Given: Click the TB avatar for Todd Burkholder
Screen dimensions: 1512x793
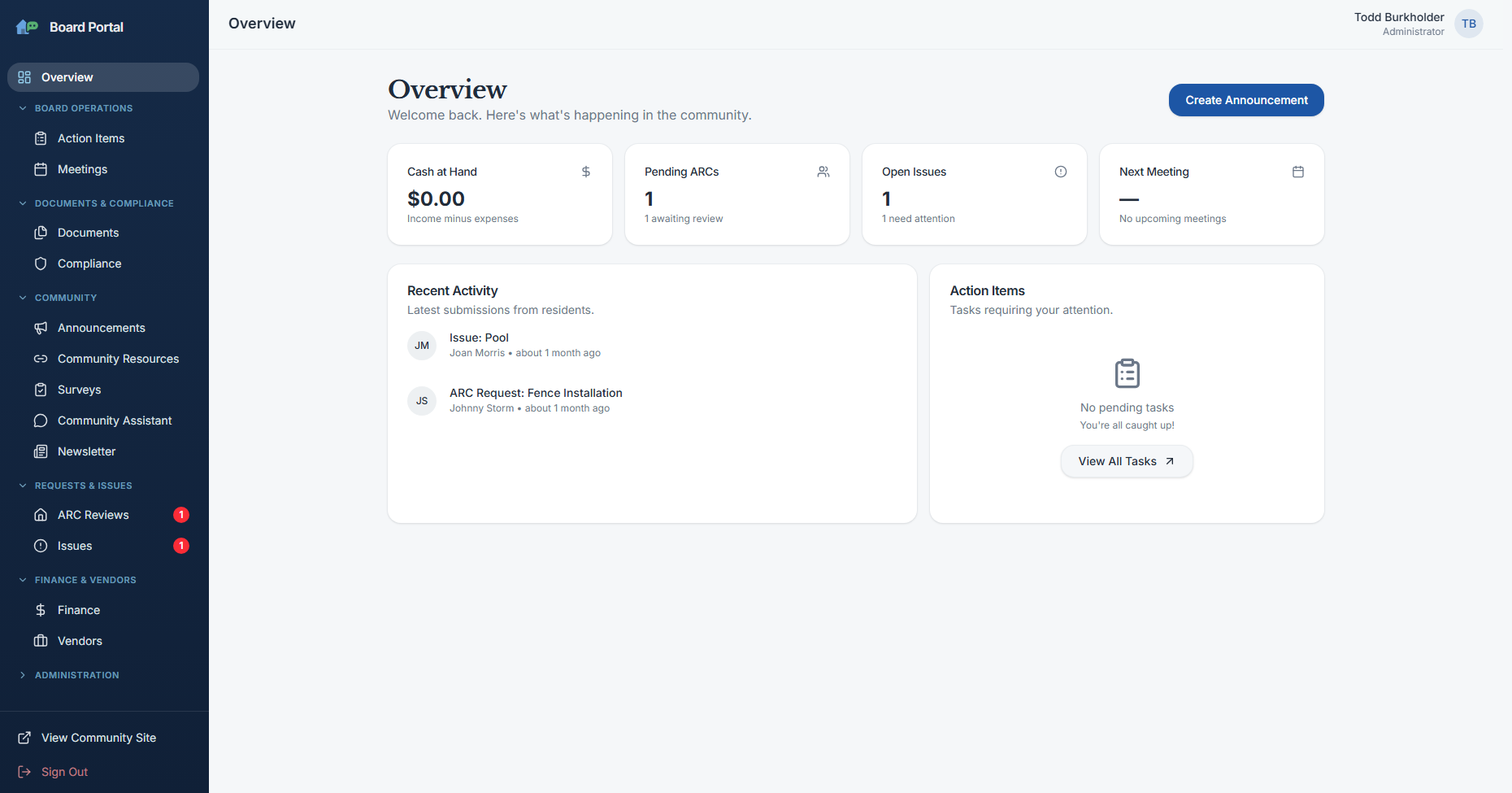Looking at the screenshot, I should pyautogui.click(x=1468, y=24).
